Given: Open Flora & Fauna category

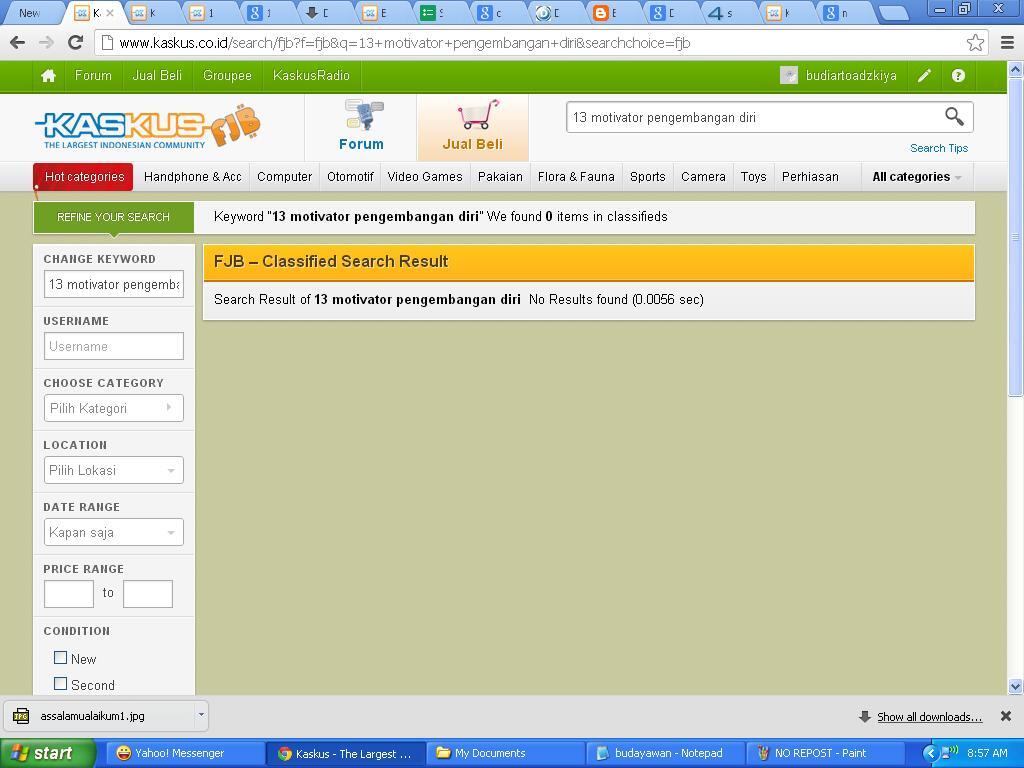Looking at the screenshot, I should [x=576, y=177].
